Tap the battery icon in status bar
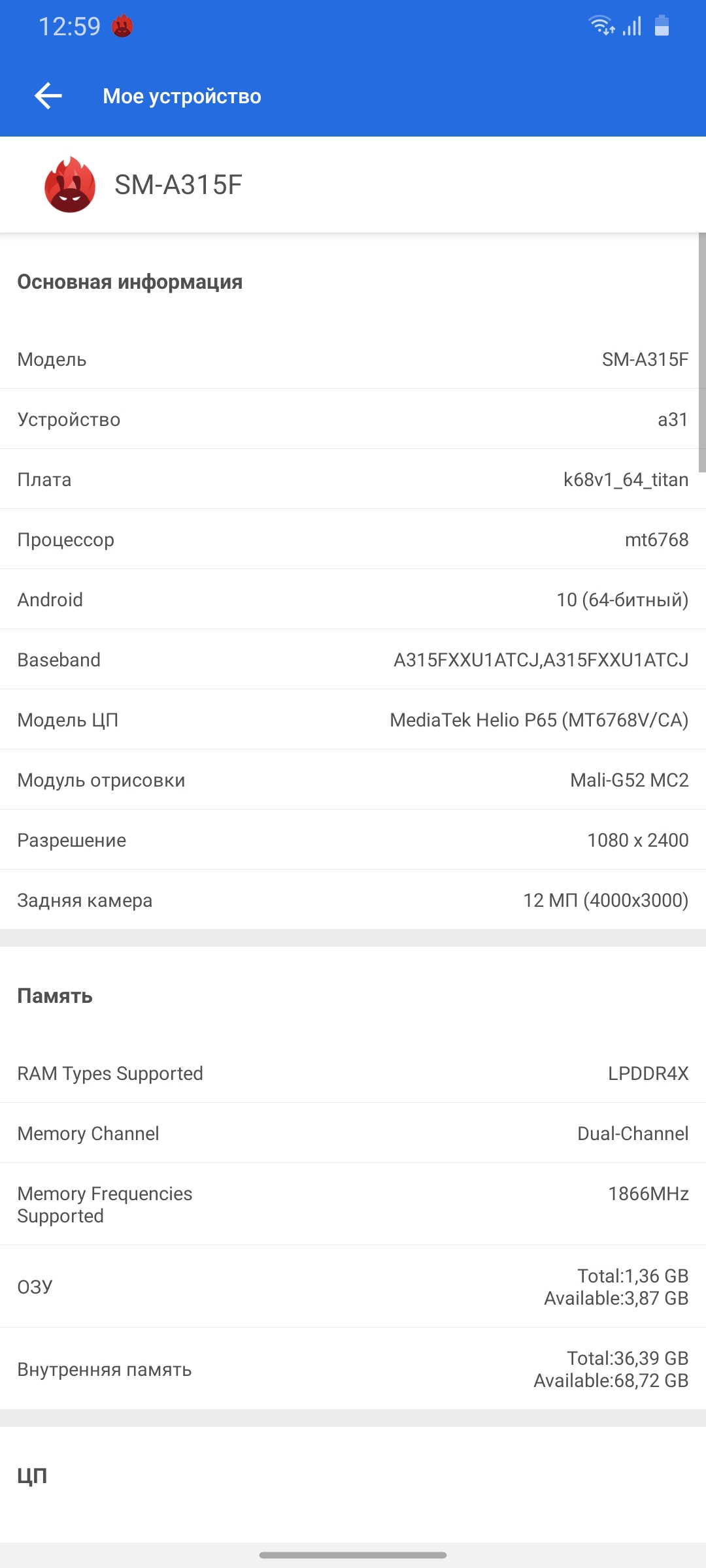 [x=662, y=26]
